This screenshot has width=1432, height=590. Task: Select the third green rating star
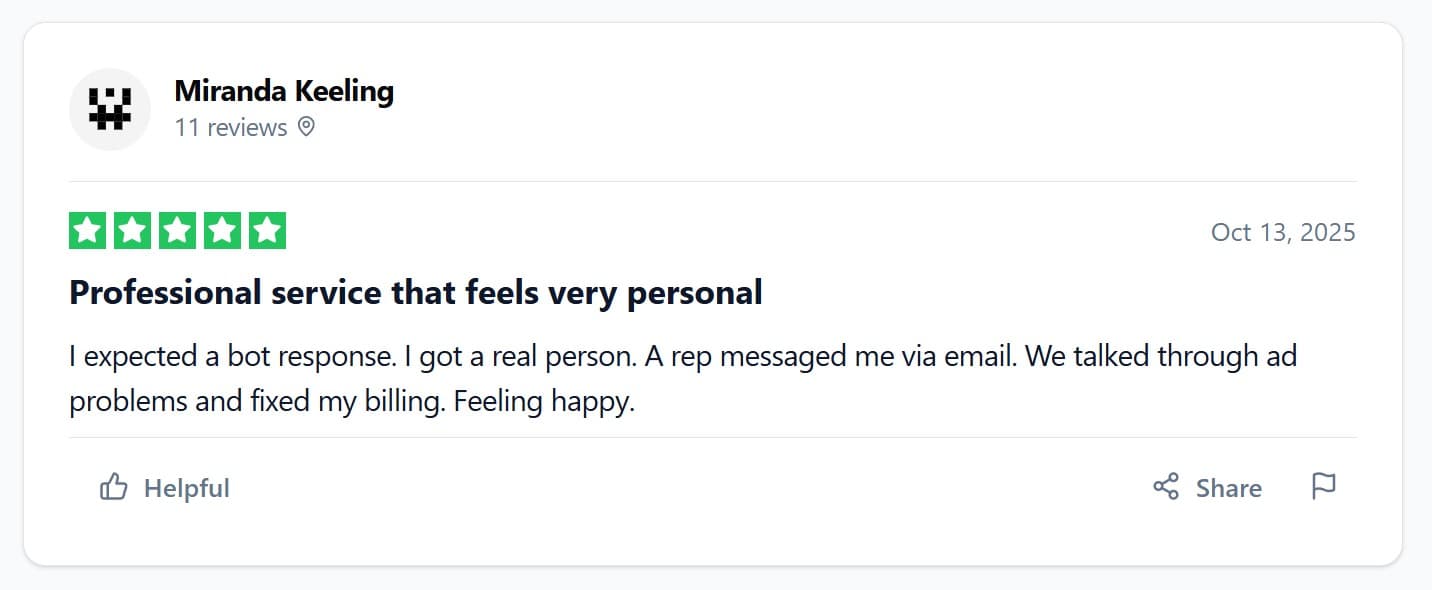click(x=177, y=231)
